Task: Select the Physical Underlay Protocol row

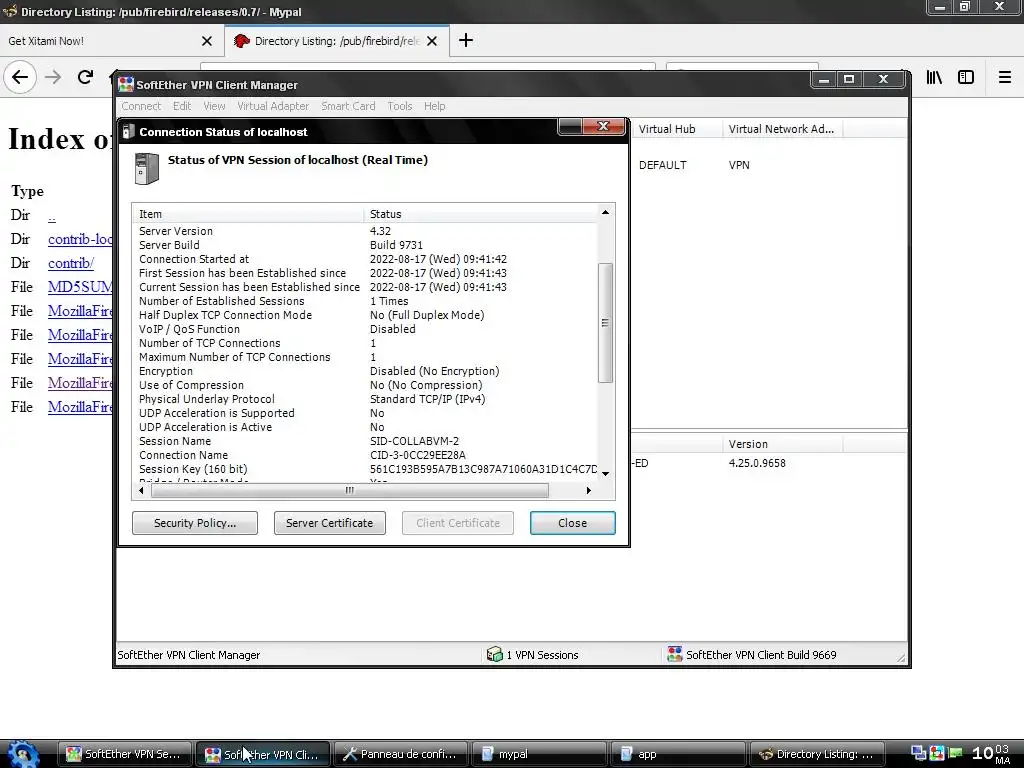Action: tap(364, 399)
